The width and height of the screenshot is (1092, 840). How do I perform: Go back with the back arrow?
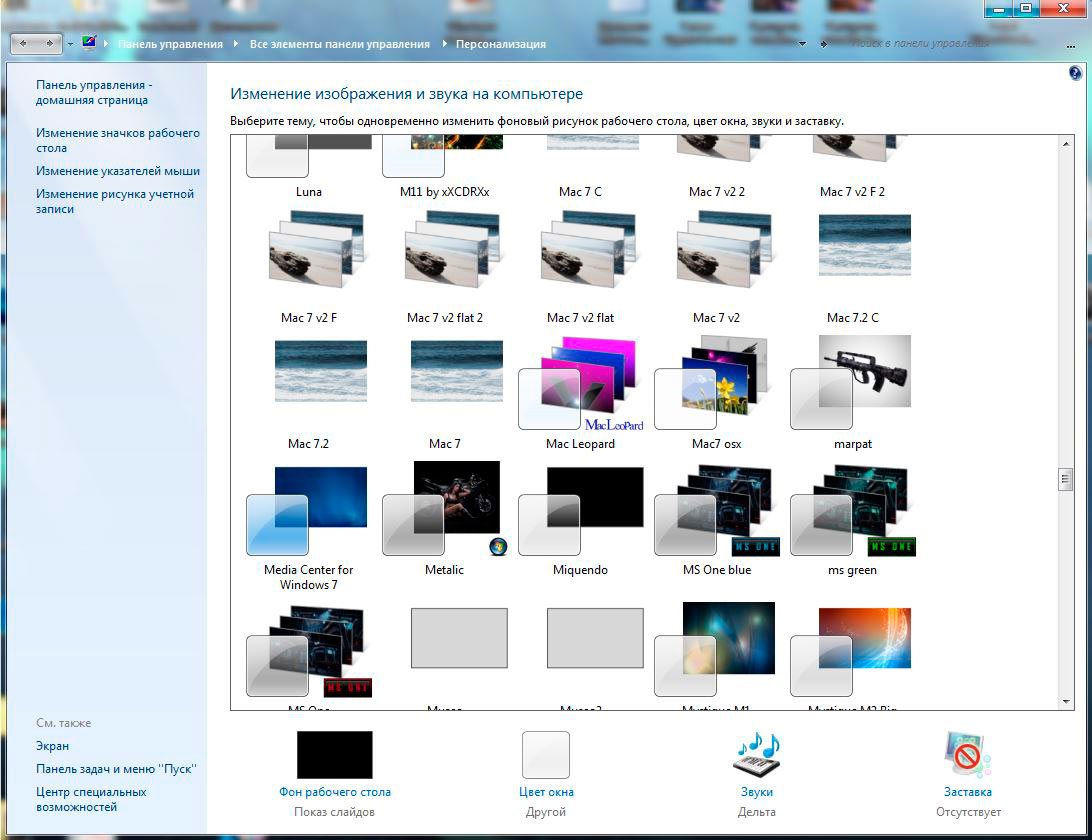tap(23, 43)
